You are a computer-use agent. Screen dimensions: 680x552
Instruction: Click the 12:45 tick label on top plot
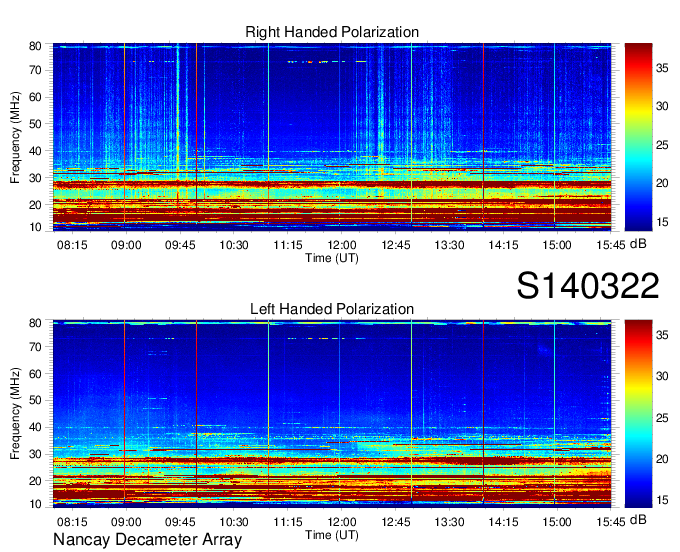396,245
